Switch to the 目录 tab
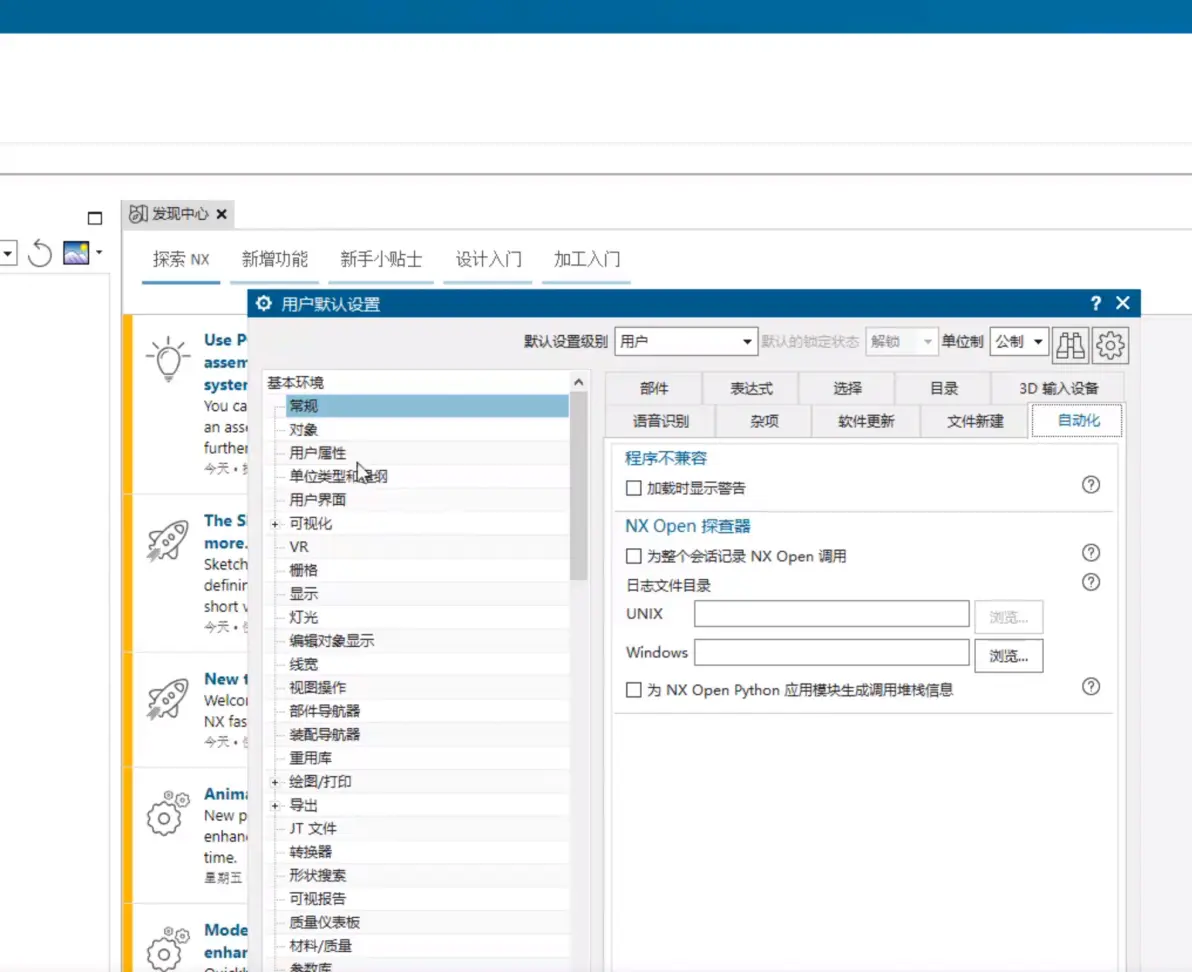 point(943,388)
